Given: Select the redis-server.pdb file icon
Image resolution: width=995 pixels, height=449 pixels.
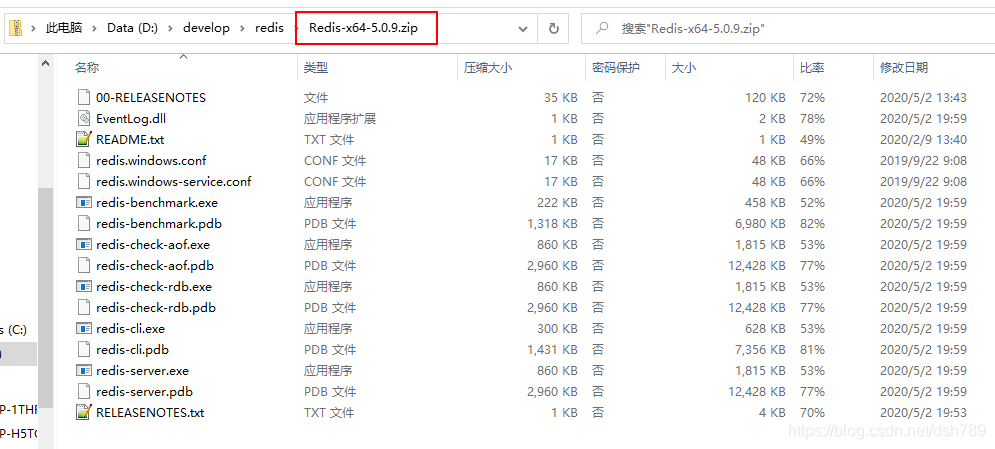Looking at the screenshot, I should (x=84, y=391).
